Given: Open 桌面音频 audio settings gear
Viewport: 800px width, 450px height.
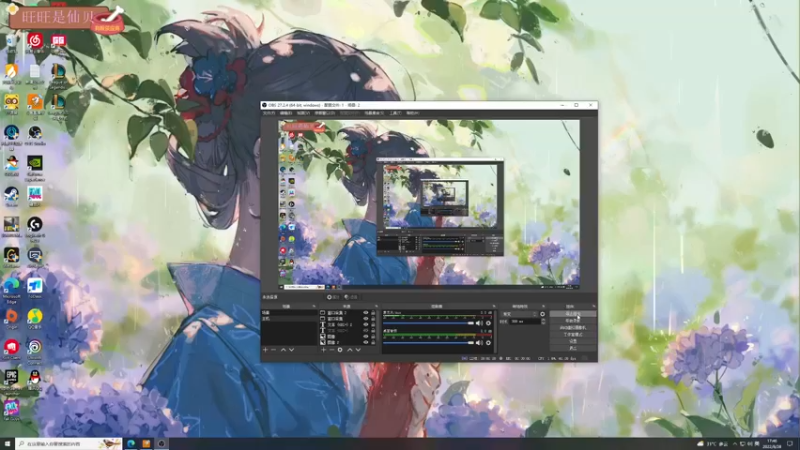Looking at the screenshot, I should [488, 343].
